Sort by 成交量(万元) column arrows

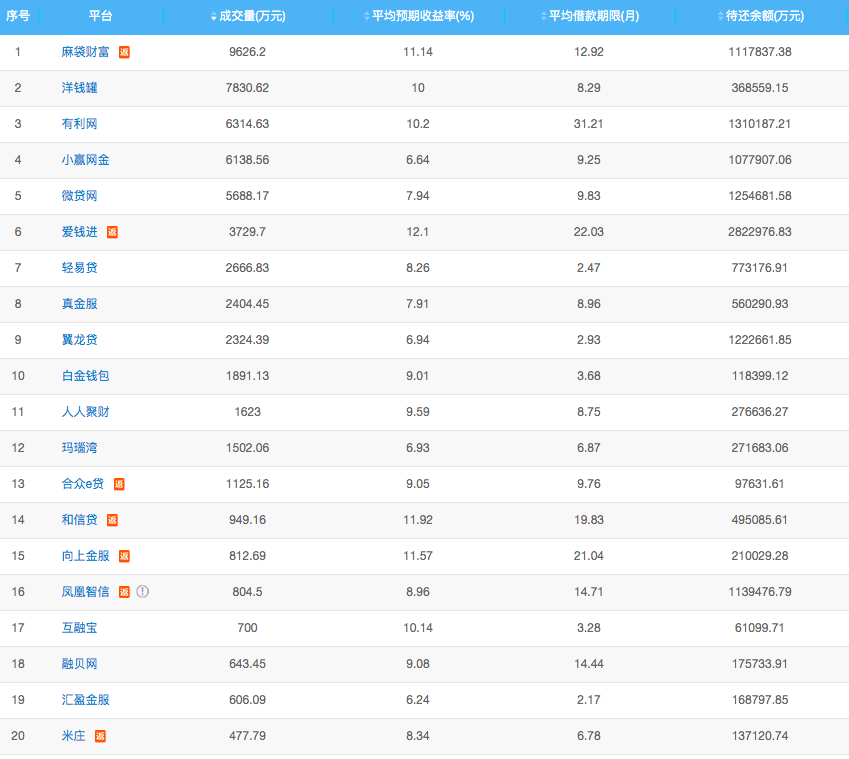click(214, 17)
